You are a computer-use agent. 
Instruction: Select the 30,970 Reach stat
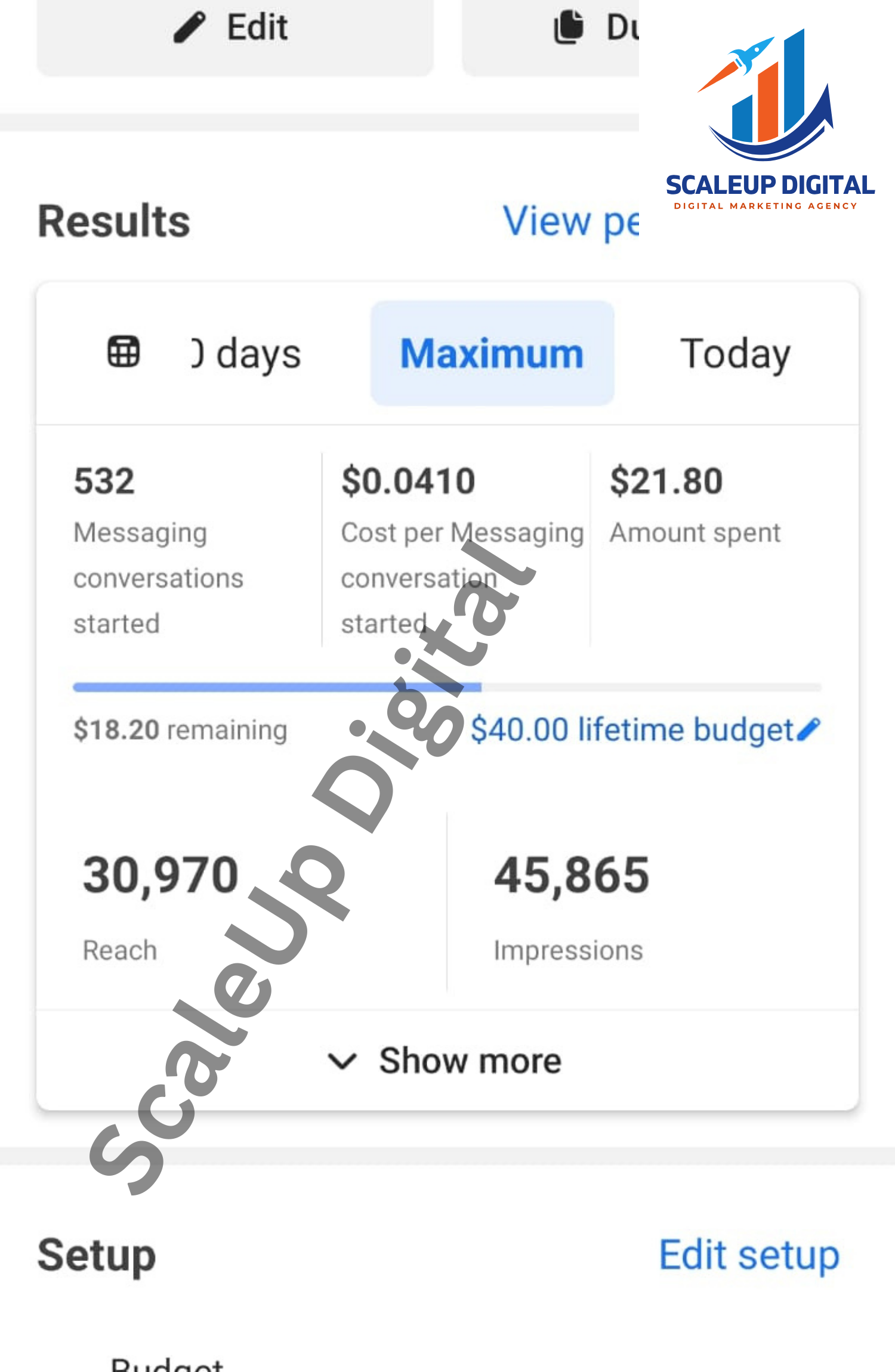coord(161,875)
